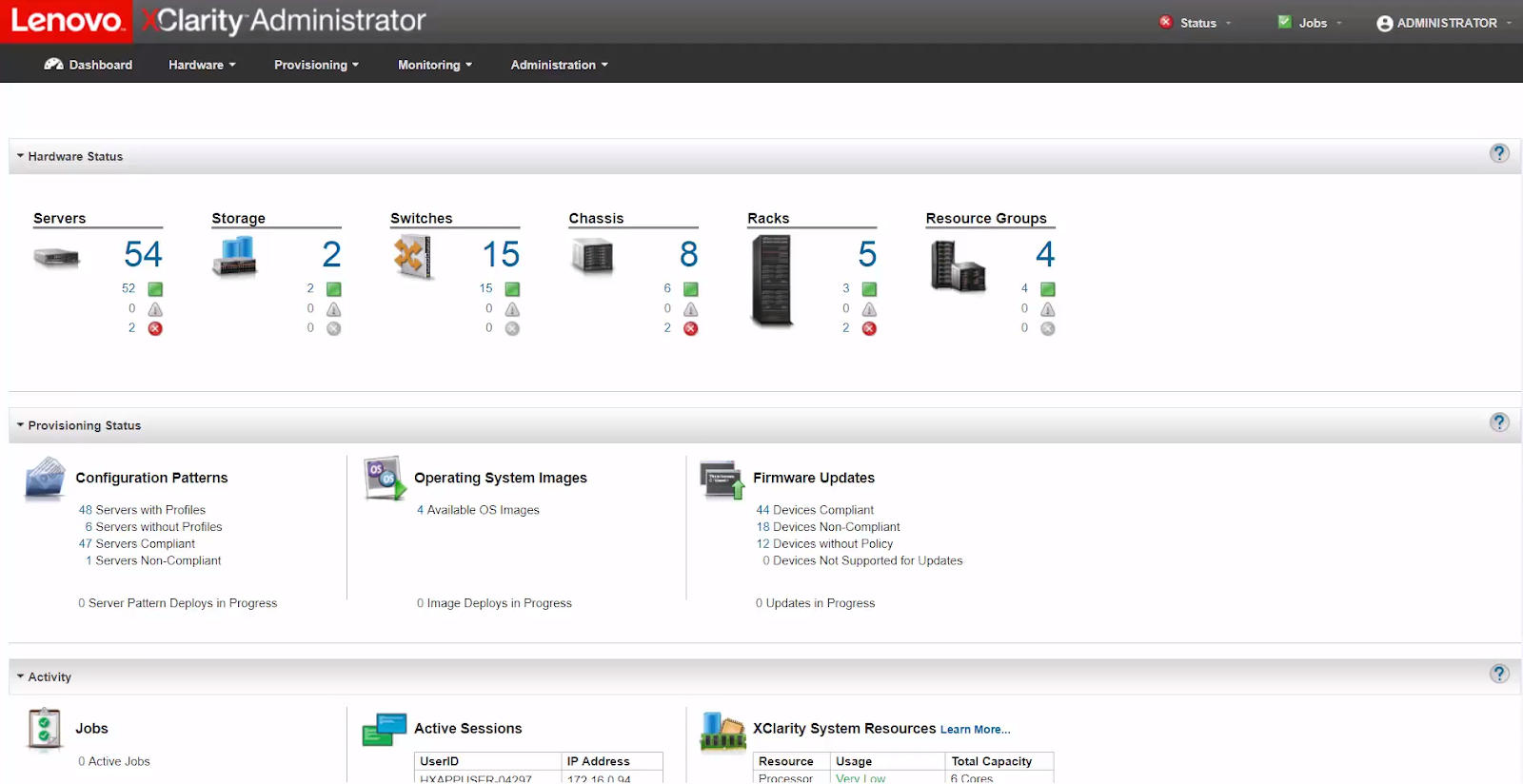1523x784 pixels.
Task: Open the Chassis total count 8
Action: (689, 254)
